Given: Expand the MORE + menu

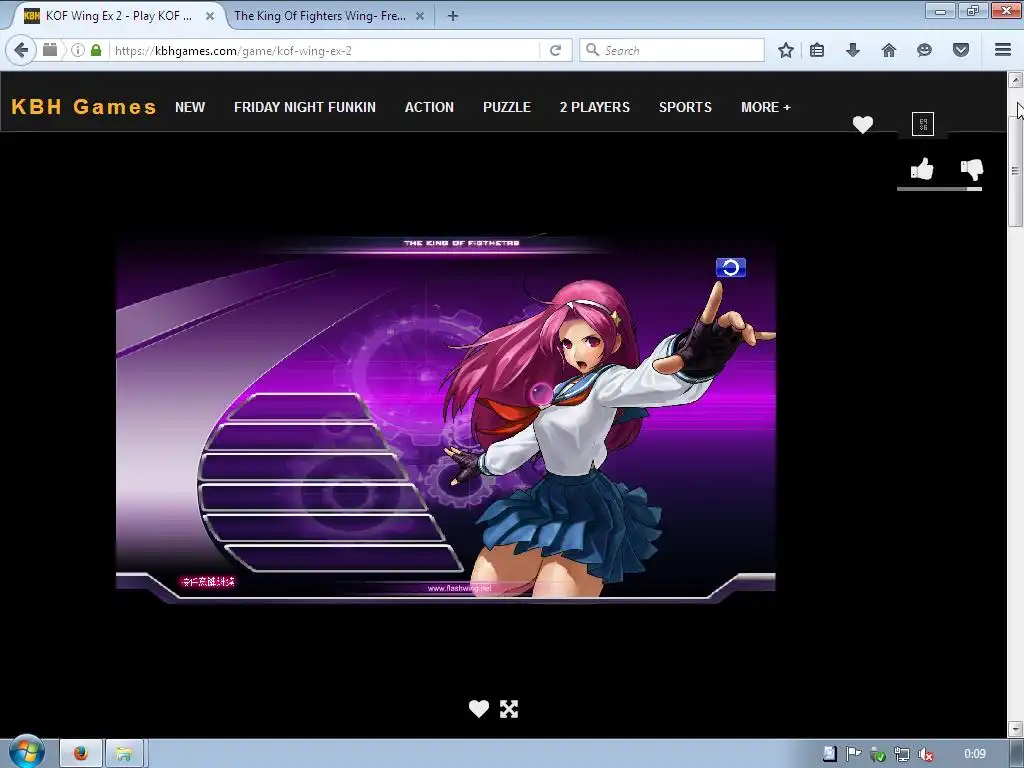Looking at the screenshot, I should (x=765, y=107).
